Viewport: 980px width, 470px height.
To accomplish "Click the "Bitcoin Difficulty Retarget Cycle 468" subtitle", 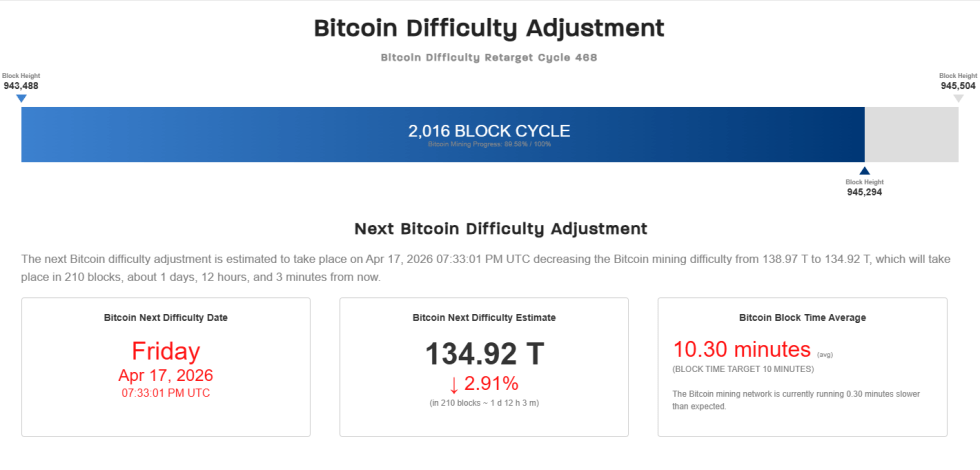I will pyautogui.click(x=489, y=58).
